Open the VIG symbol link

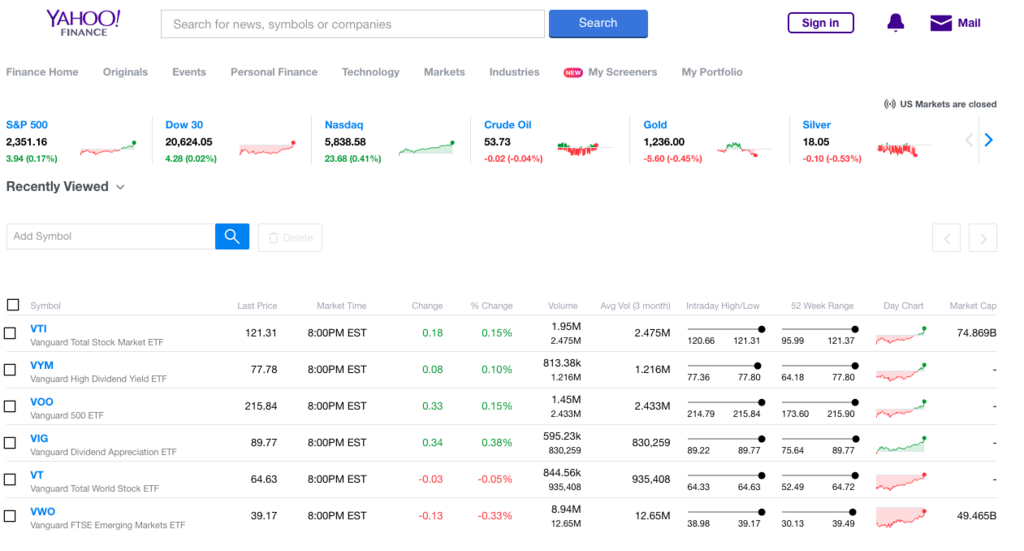pyautogui.click(x=39, y=439)
